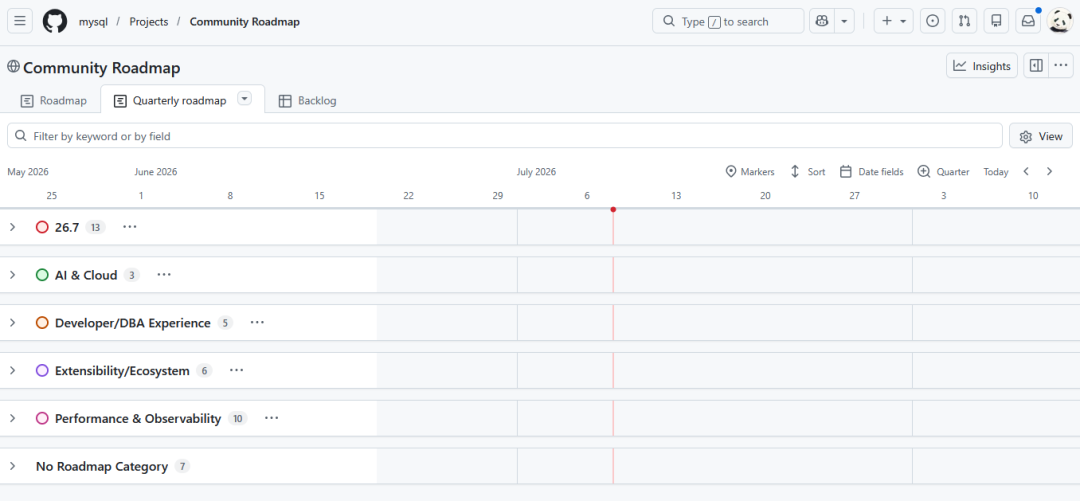
Task: Click the Performance & Observability title
Action: click(x=138, y=418)
